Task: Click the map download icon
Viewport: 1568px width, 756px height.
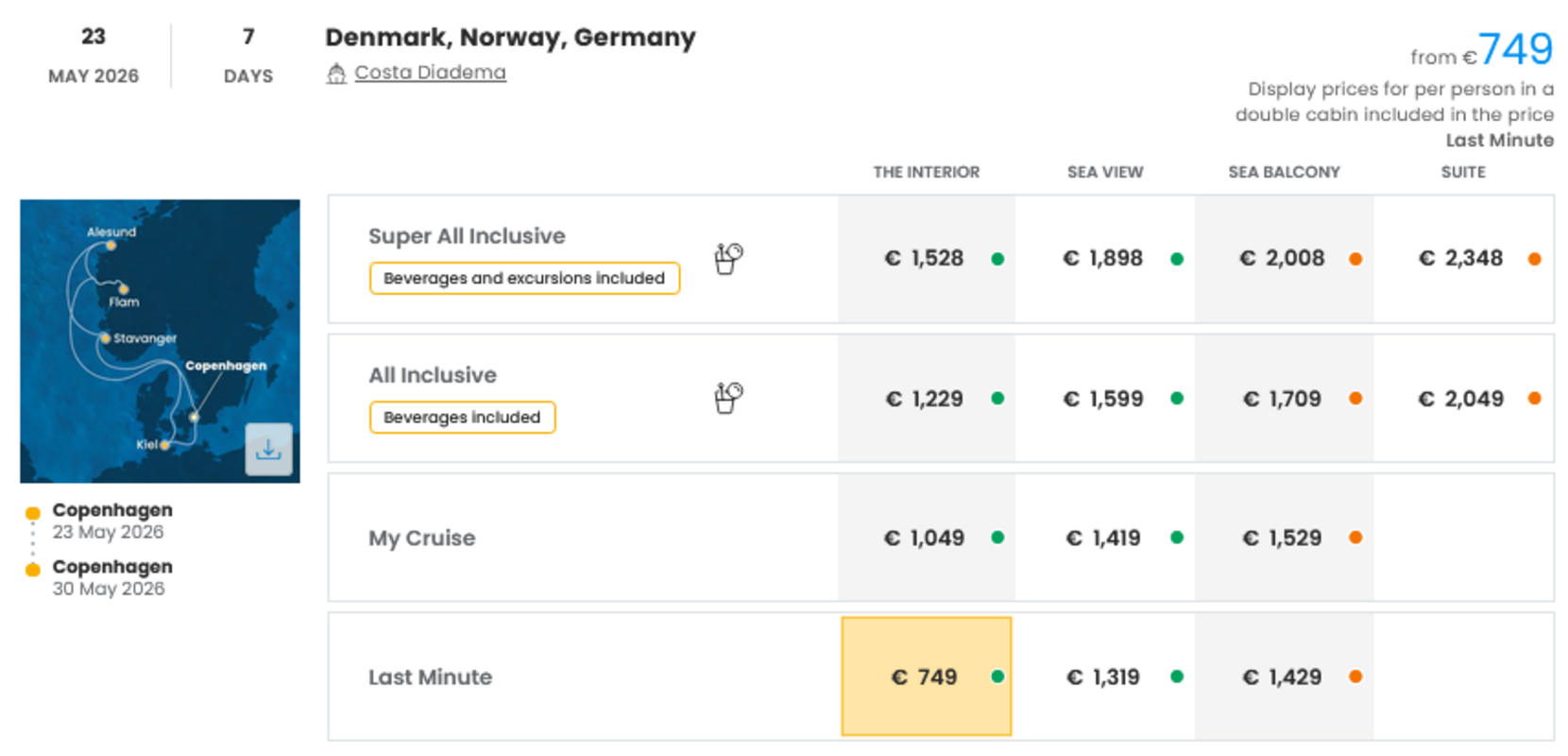Action: [268, 450]
